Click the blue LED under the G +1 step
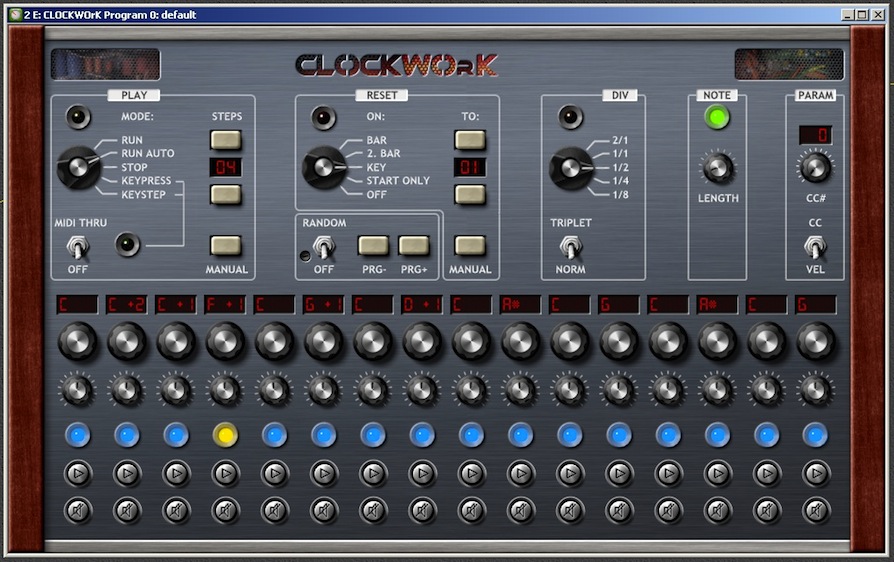 click(323, 435)
